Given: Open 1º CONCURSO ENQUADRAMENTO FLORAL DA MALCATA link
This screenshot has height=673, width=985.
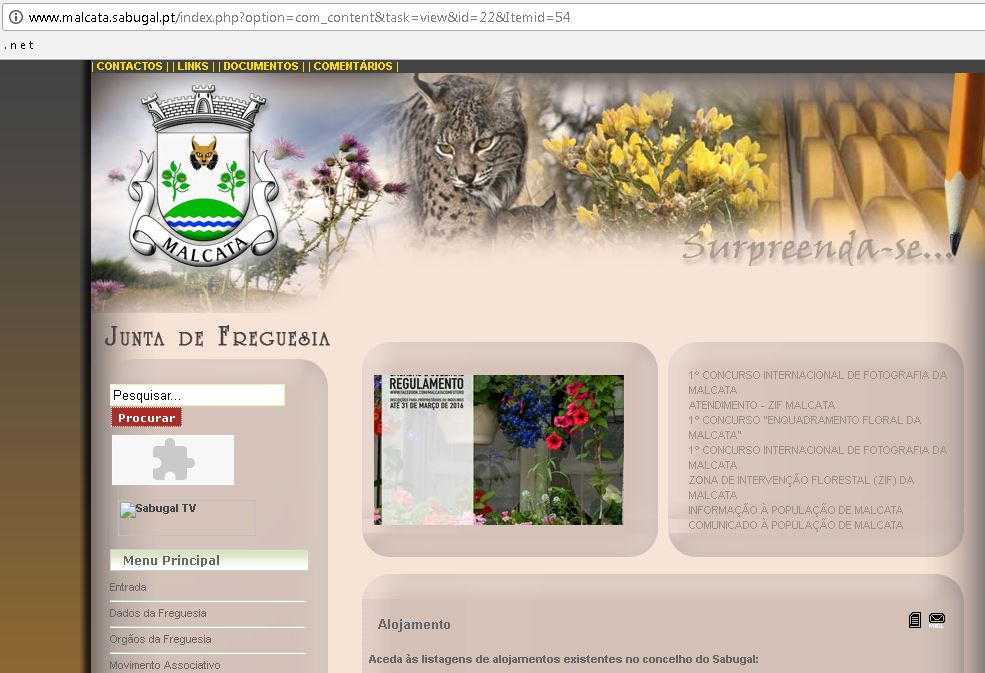Looking at the screenshot, I should pyautogui.click(x=805, y=427).
